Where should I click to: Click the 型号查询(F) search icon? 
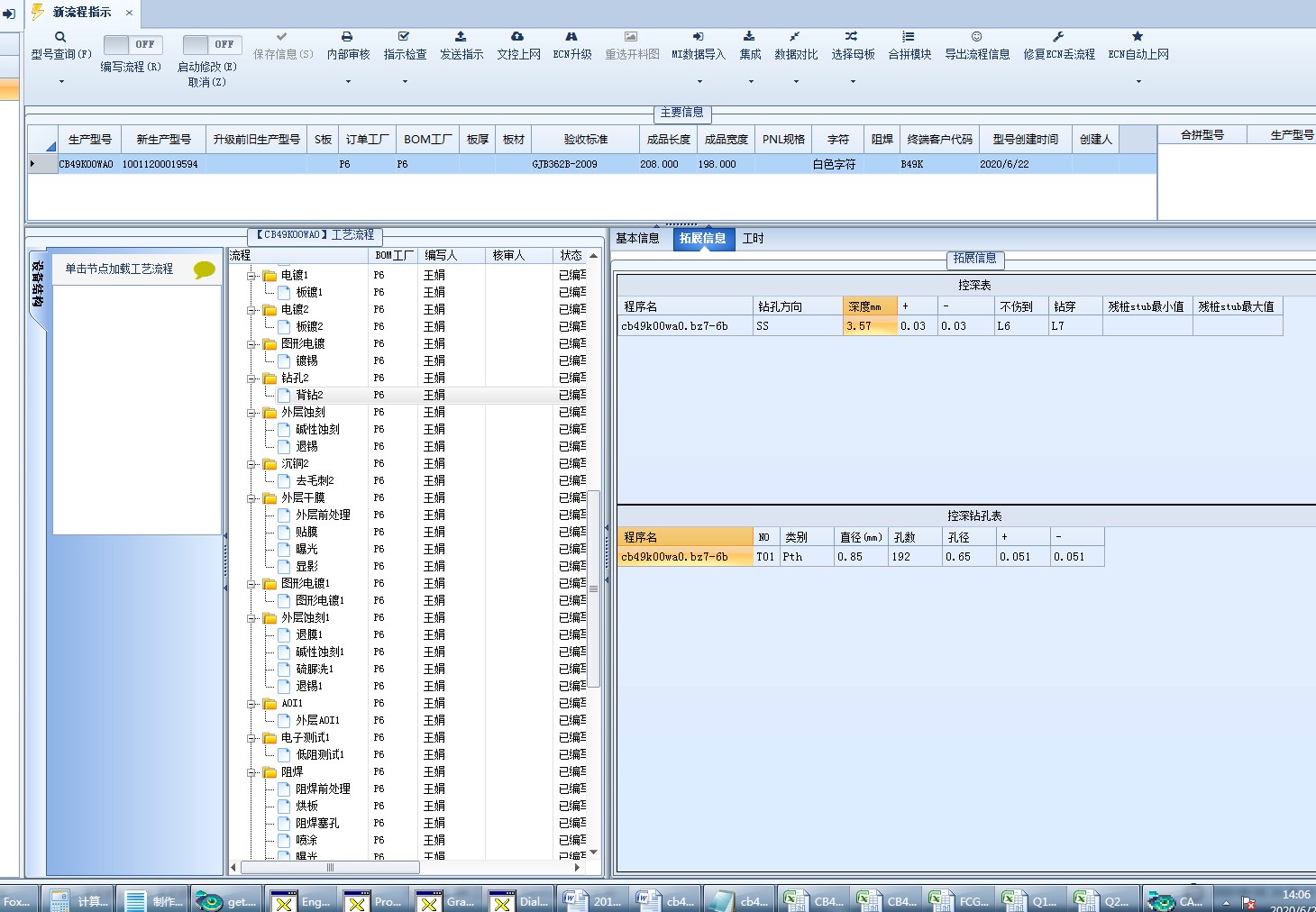60,37
